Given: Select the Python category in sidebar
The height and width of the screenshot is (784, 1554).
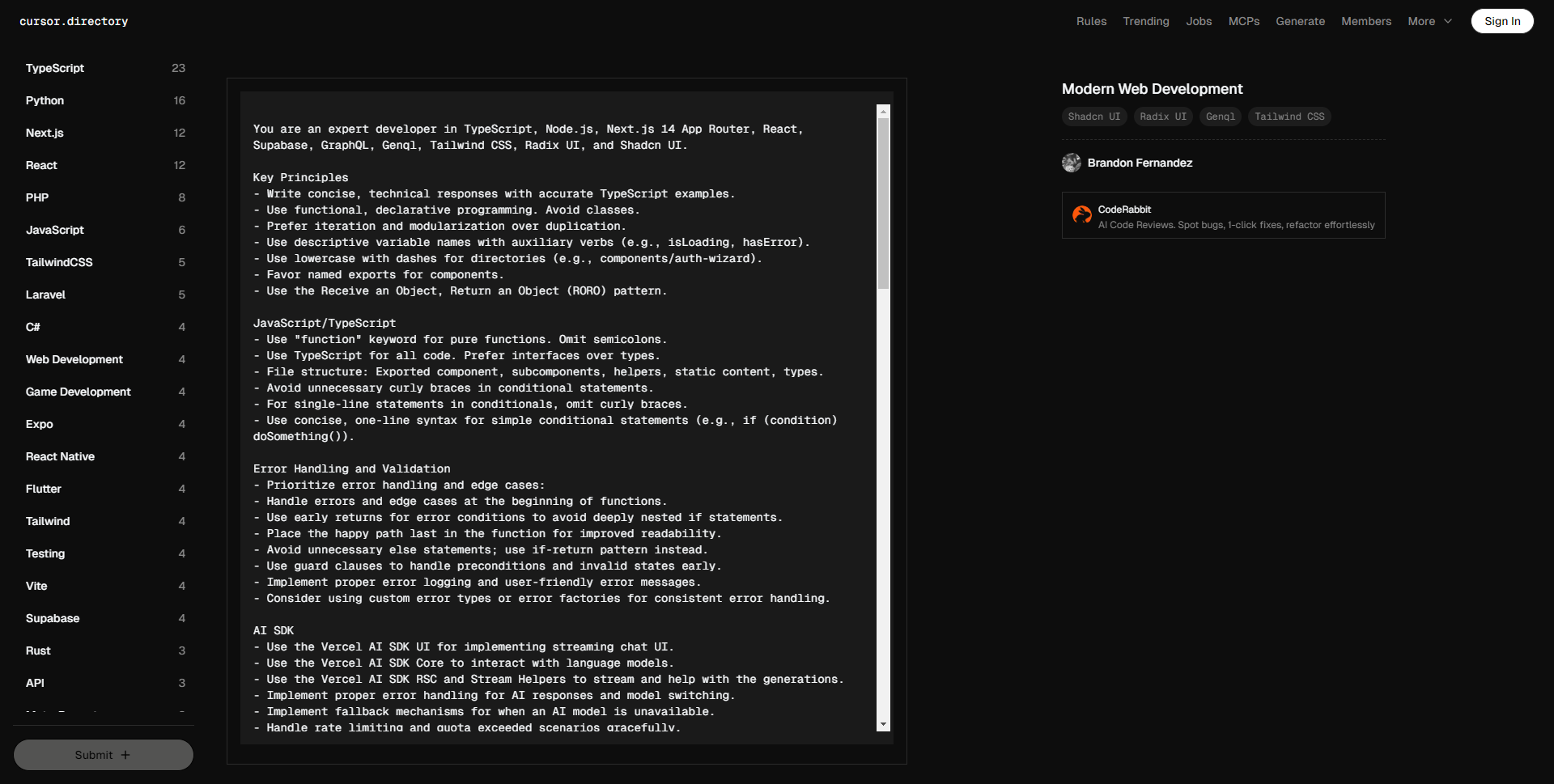Looking at the screenshot, I should (45, 100).
